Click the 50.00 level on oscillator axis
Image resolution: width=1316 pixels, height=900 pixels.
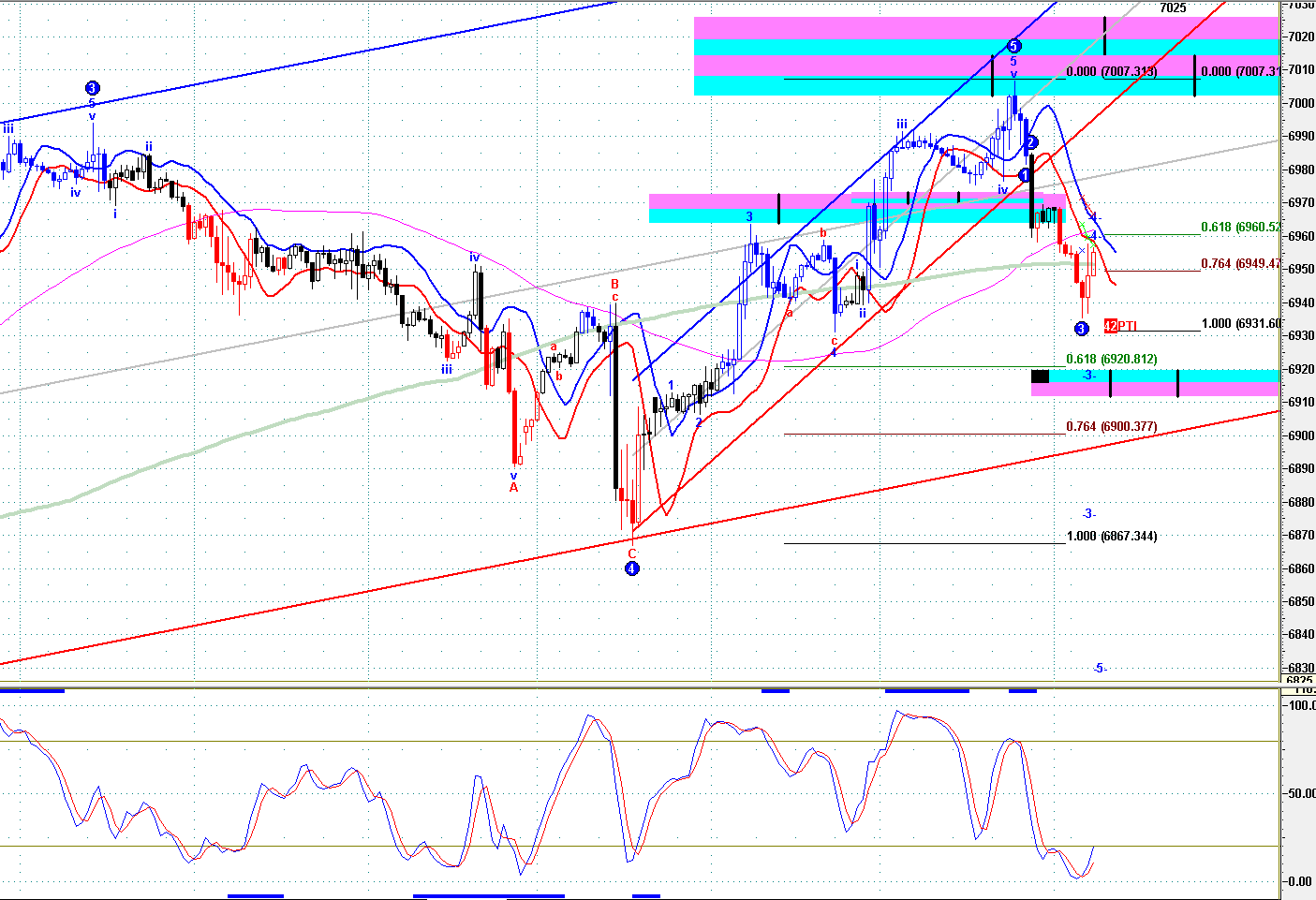(1300, 793)
